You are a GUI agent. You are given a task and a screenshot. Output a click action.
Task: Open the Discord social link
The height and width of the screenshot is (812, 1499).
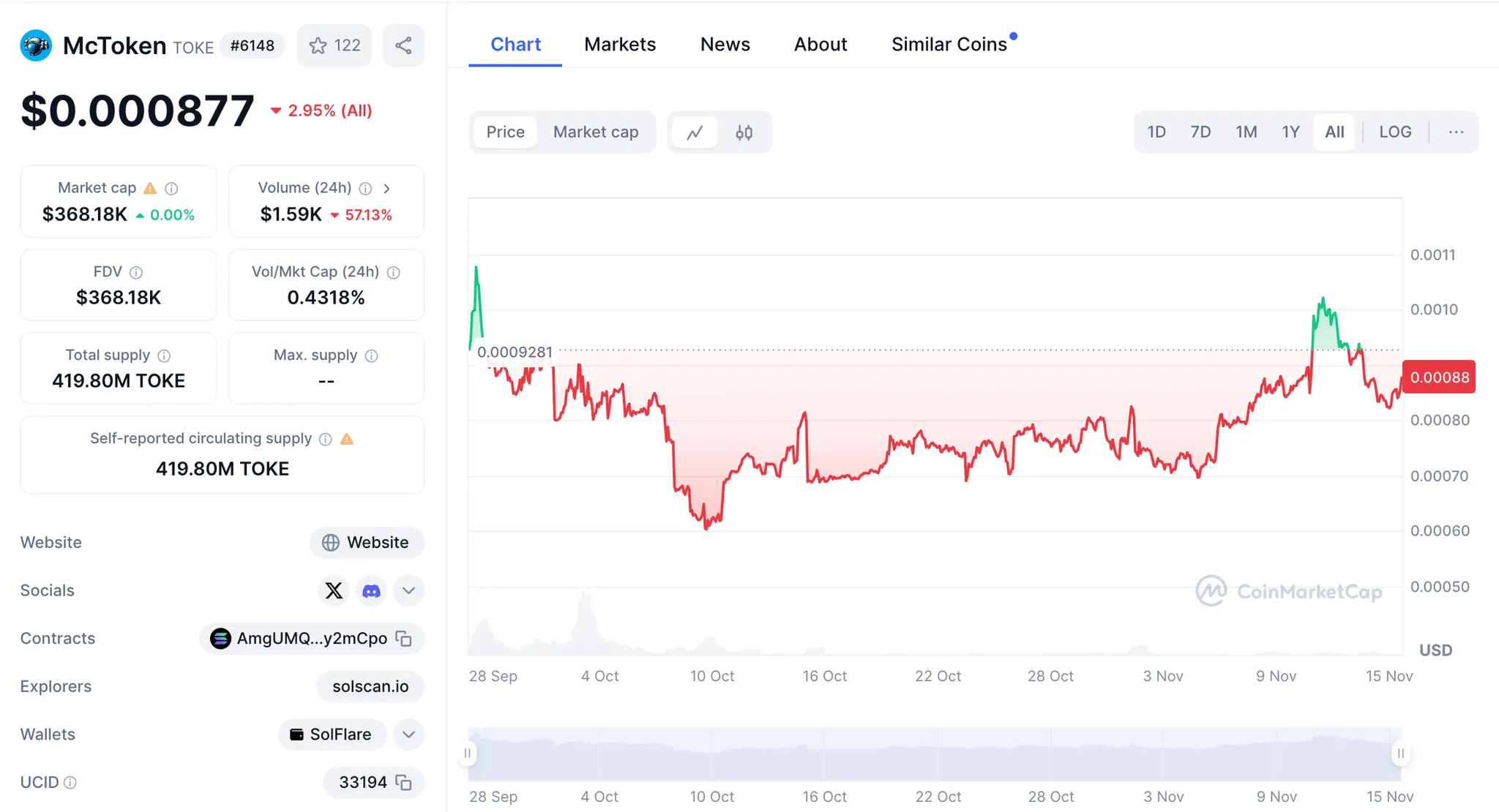pos(372,590)
